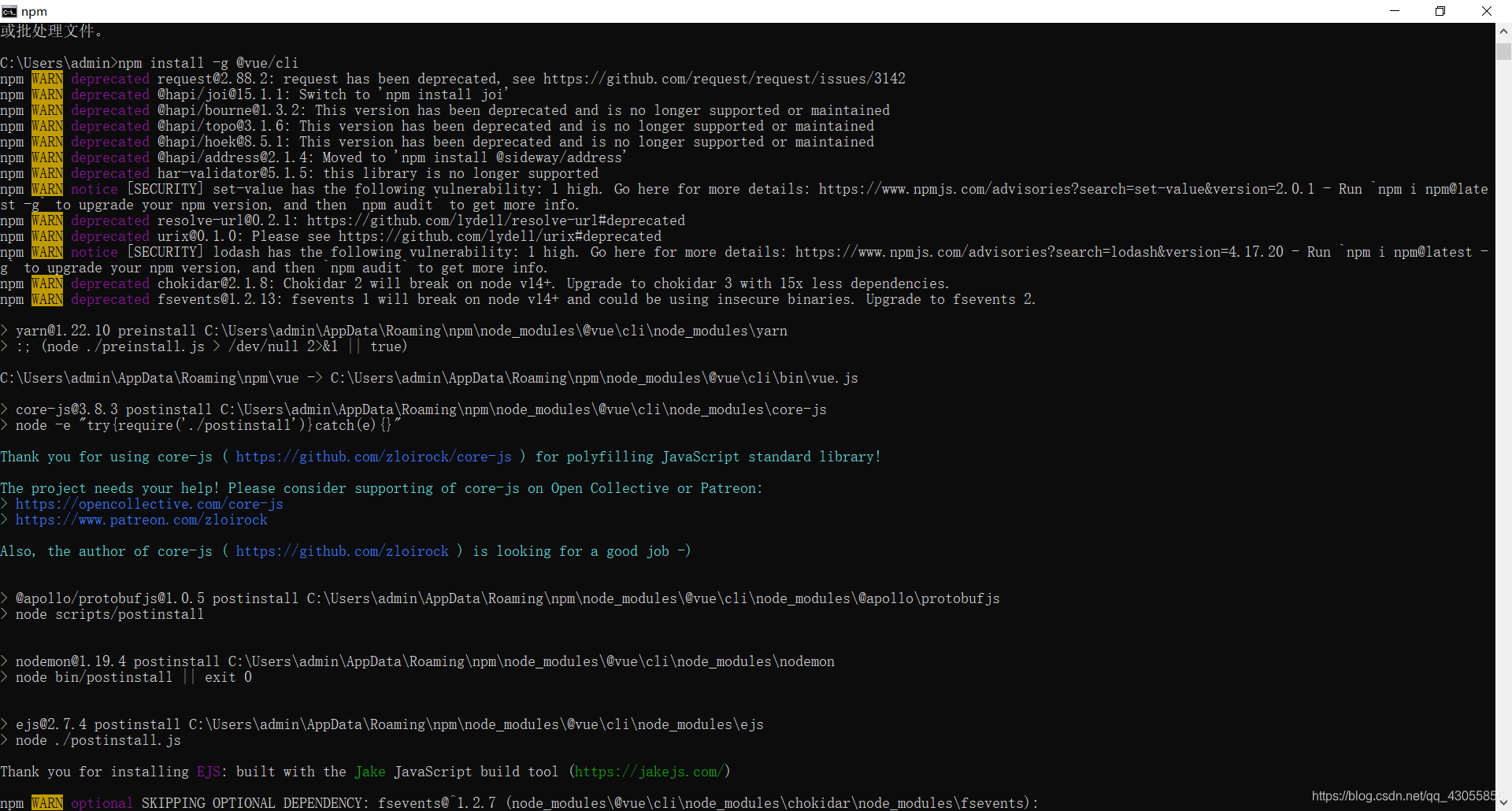Viewport: 1512px width, 811px height.
Task: Click the green 'Jake' word
Action: point(370,772)
